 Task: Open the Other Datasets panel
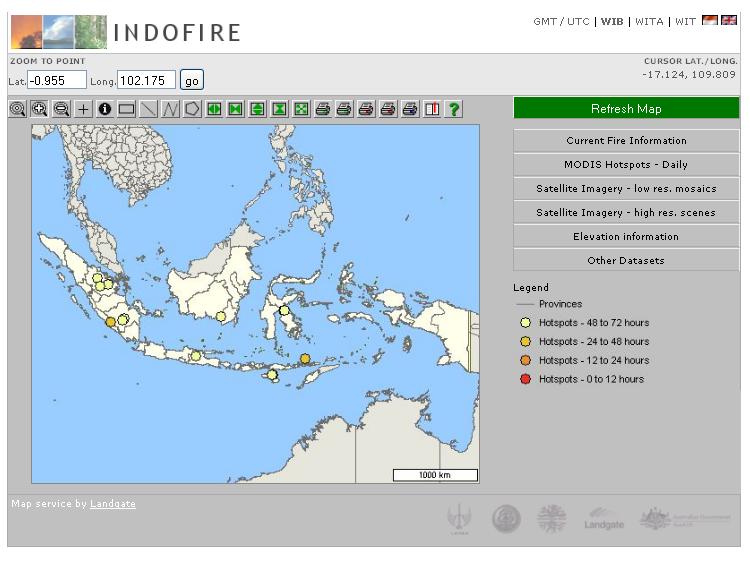[626, 261]
